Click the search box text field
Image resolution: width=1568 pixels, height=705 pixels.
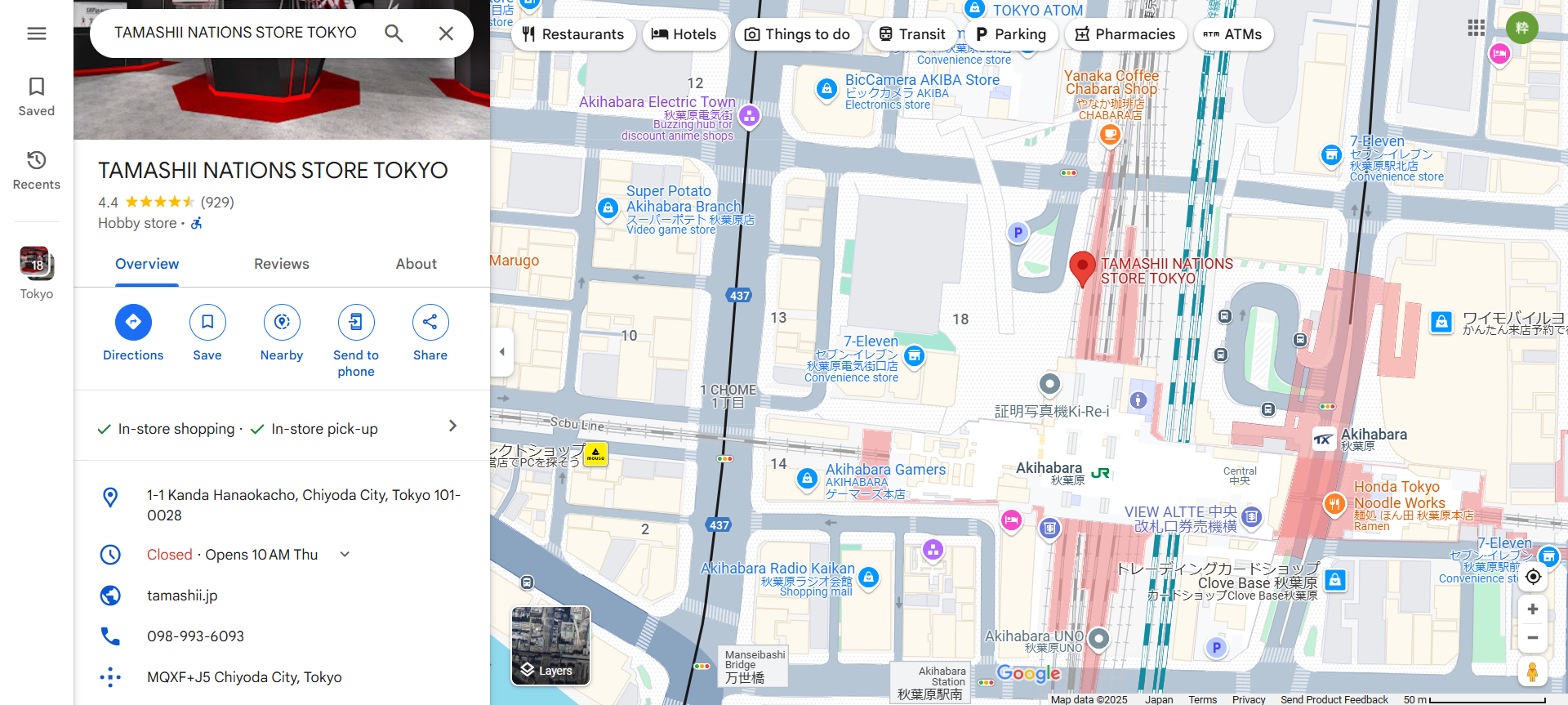point(237,33)
